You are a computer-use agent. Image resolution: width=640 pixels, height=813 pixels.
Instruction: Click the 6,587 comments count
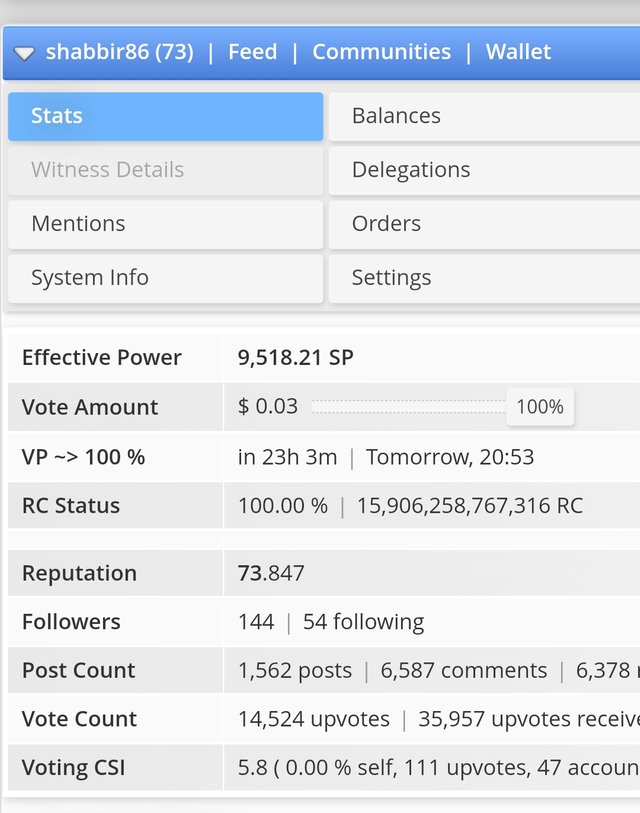click(x=463, y=671)
